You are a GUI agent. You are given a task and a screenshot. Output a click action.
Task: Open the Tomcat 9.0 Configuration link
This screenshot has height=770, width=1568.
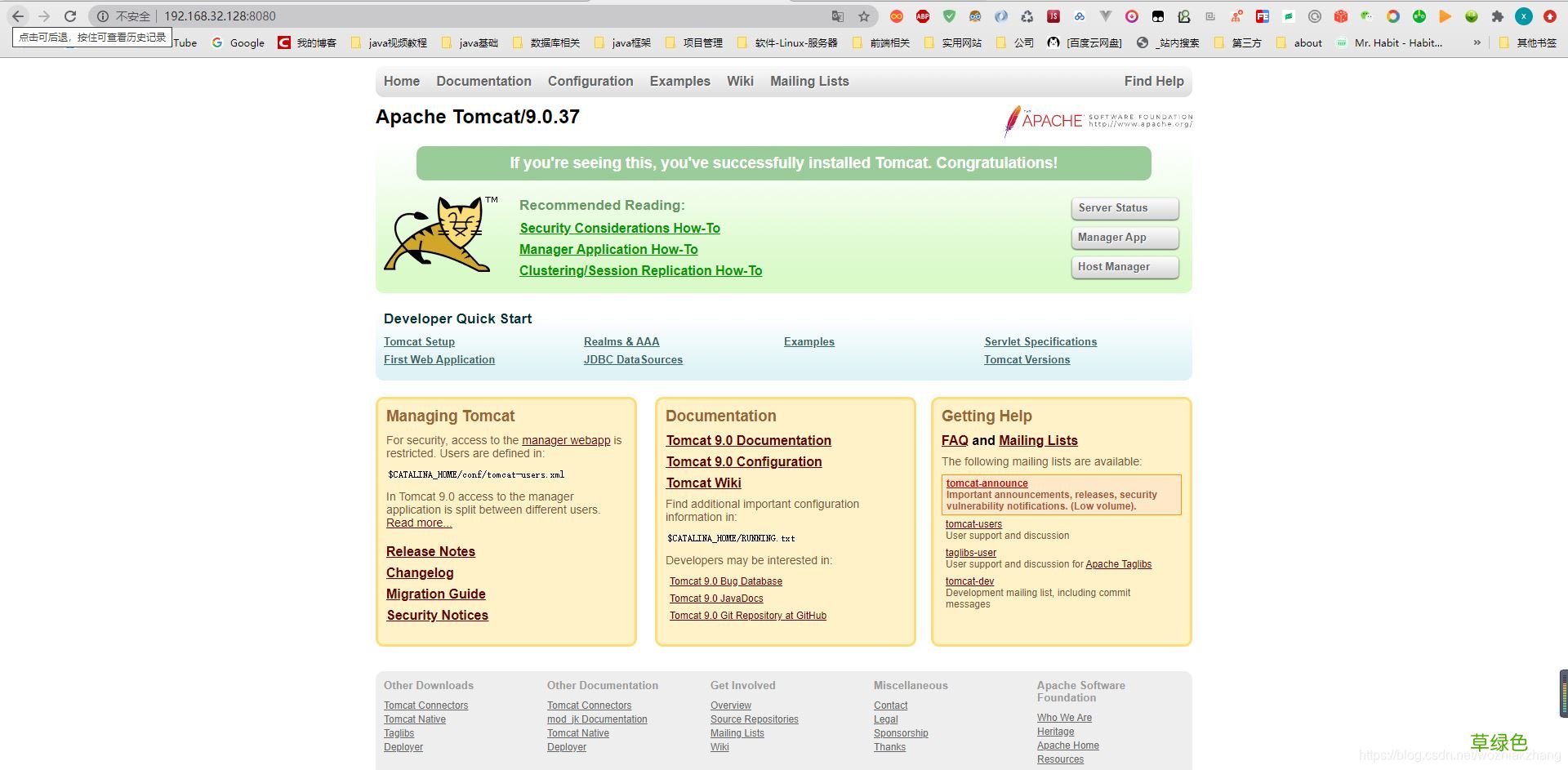(744, 461)
